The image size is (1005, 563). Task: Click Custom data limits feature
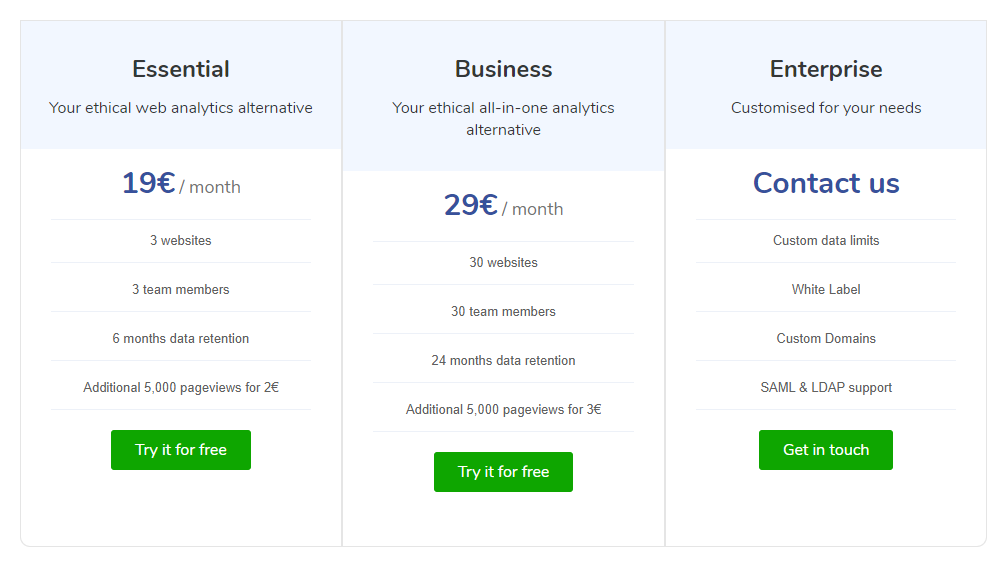[826, 240]
